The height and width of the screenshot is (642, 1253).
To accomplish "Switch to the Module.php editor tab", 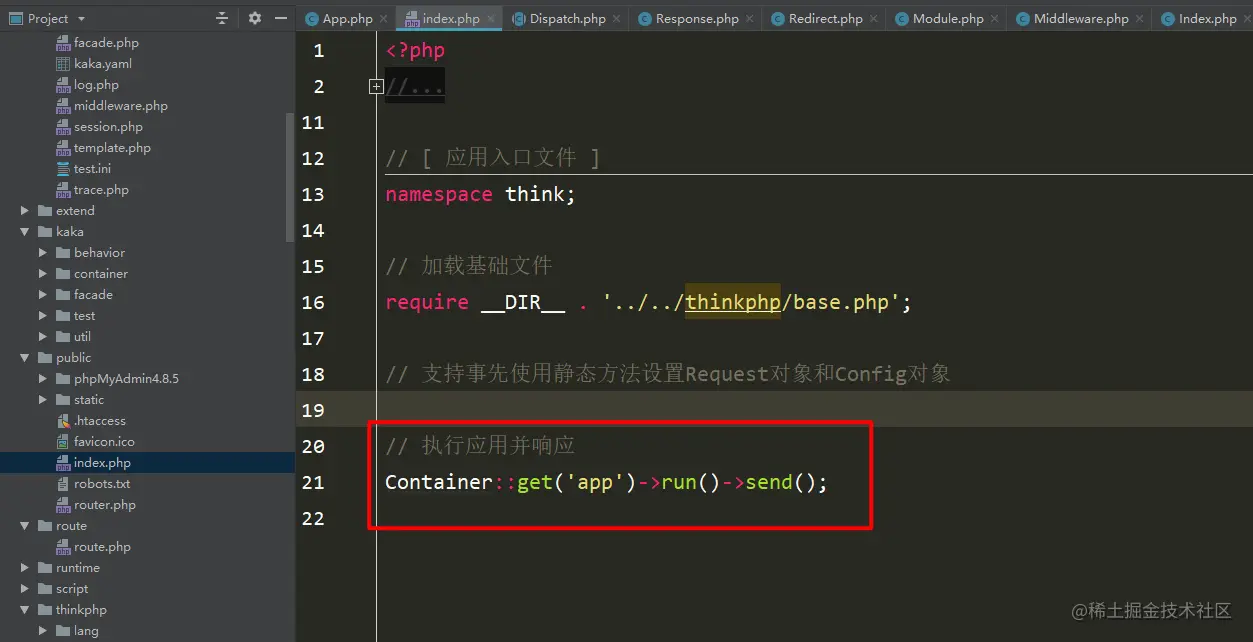I will click(x=948, y=18).
